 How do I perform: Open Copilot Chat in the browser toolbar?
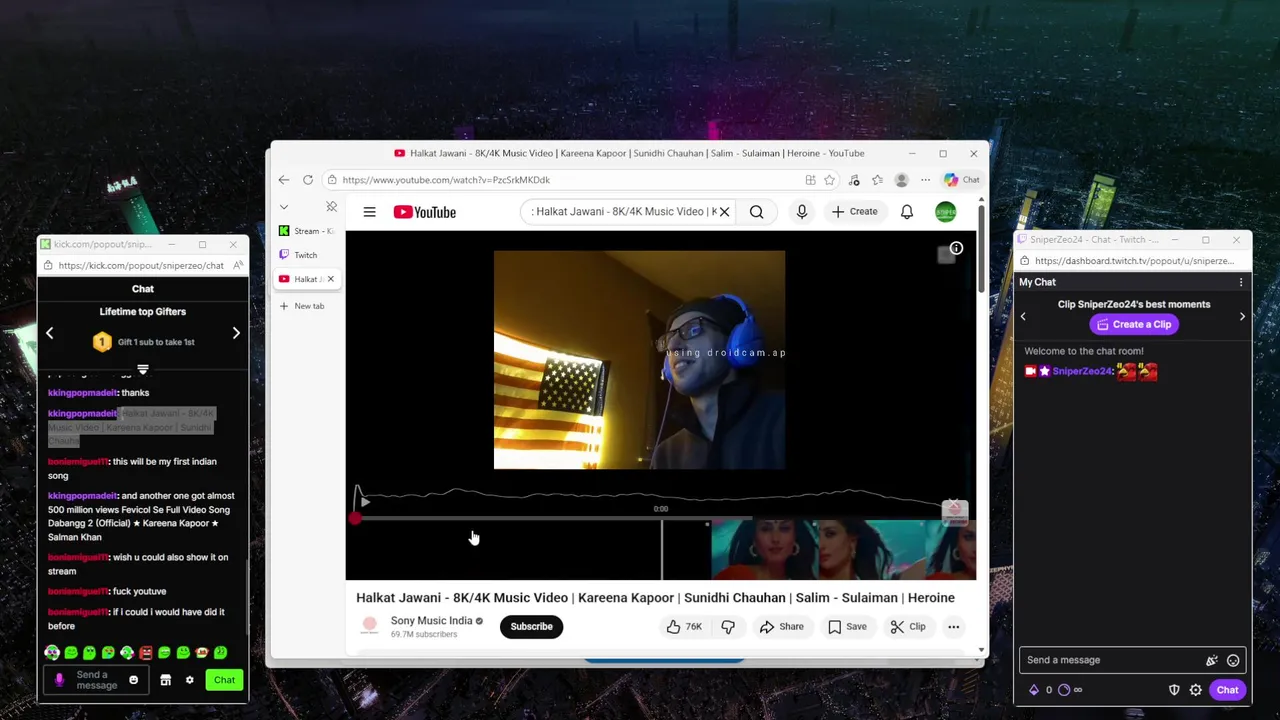click(961, 180)
